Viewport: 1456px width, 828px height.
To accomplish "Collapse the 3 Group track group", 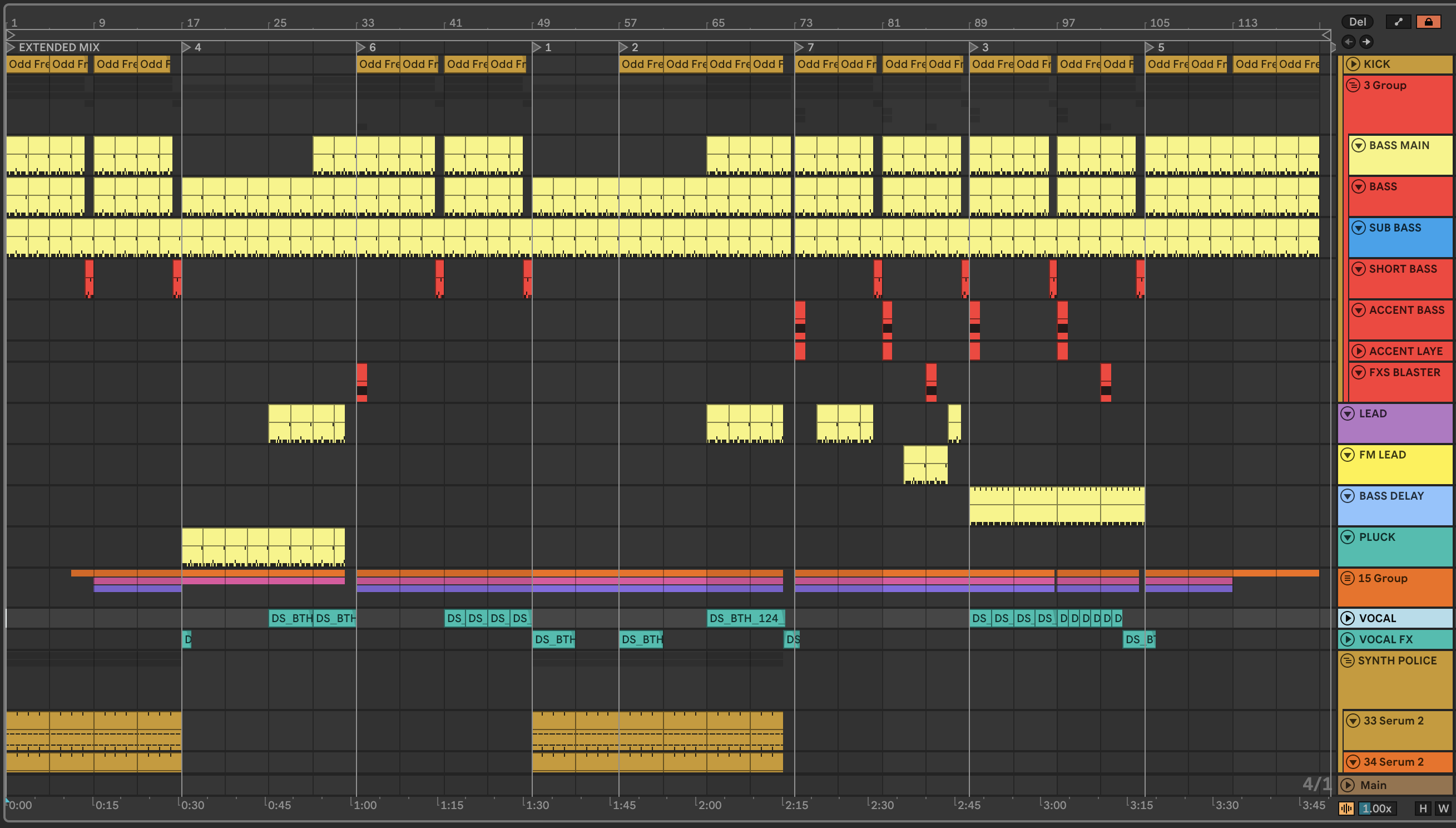I will coord(1353,85).
